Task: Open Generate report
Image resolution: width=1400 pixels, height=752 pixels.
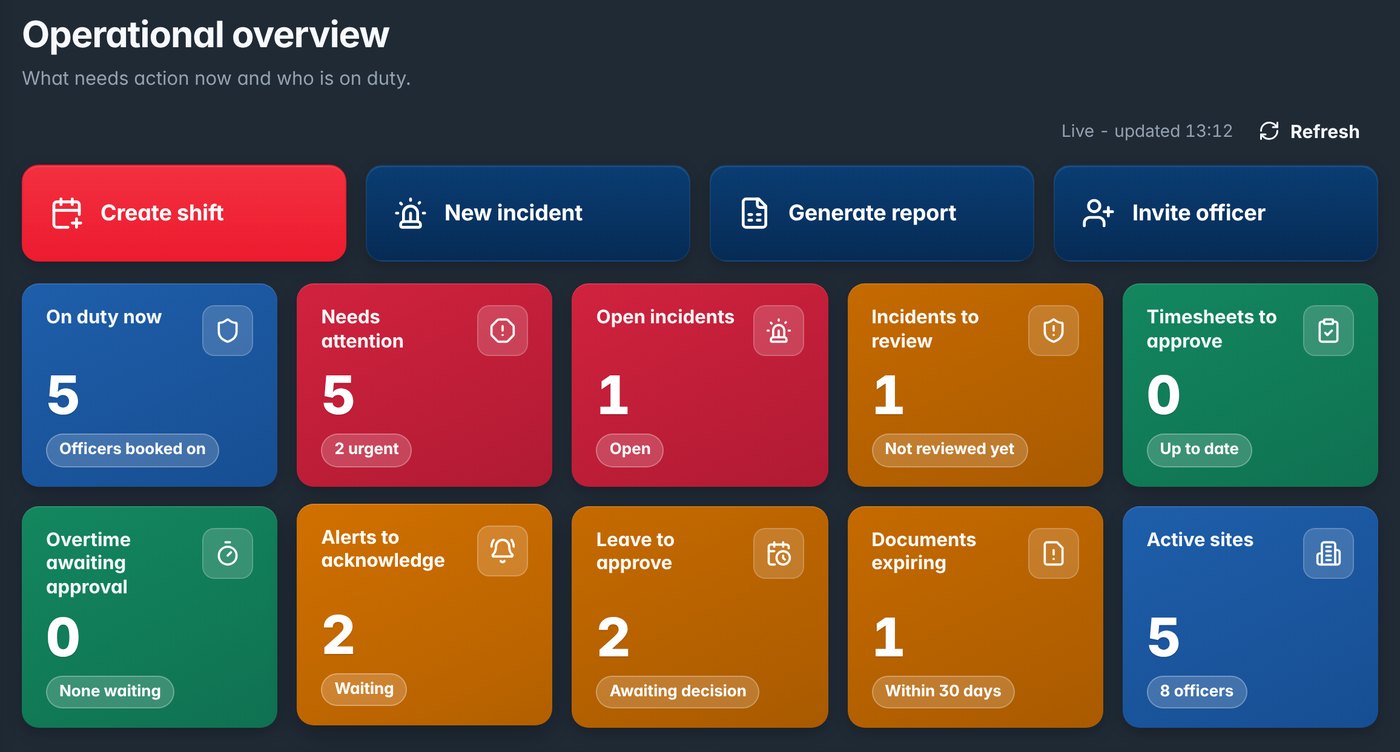Action: (x=872, y=213)
